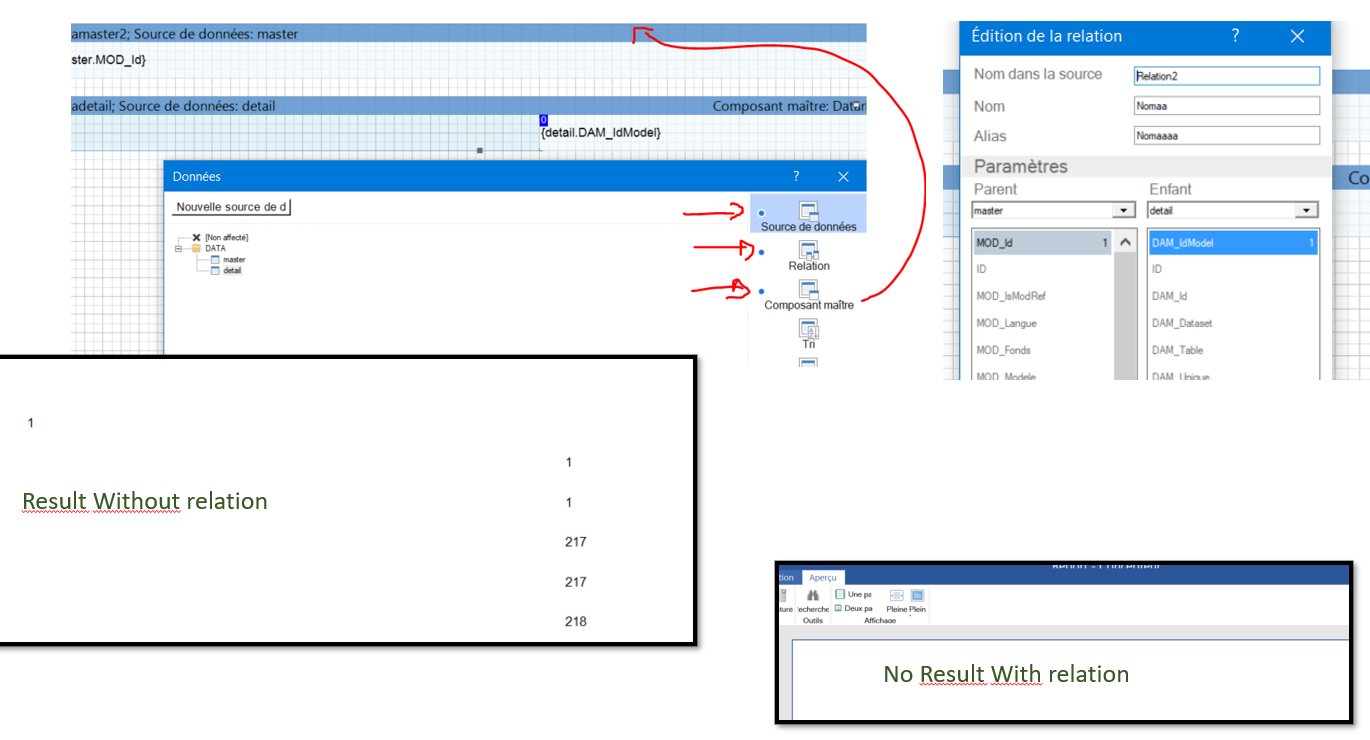1370x740 pixels.
Task: Select the detail band header in designer
Action: (x=469, y=105)
